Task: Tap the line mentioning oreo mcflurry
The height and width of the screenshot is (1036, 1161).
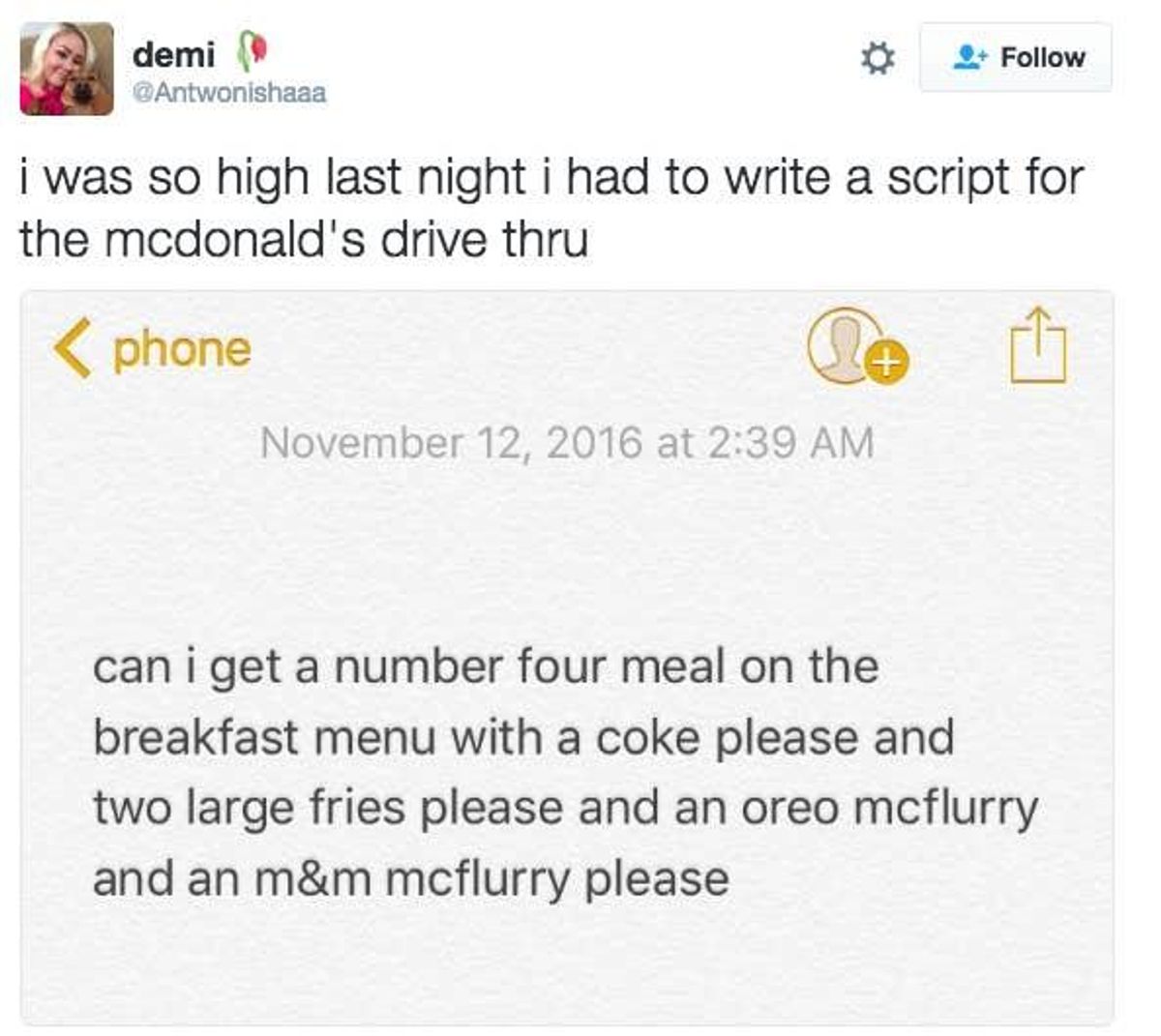Action: coord(566,810)
